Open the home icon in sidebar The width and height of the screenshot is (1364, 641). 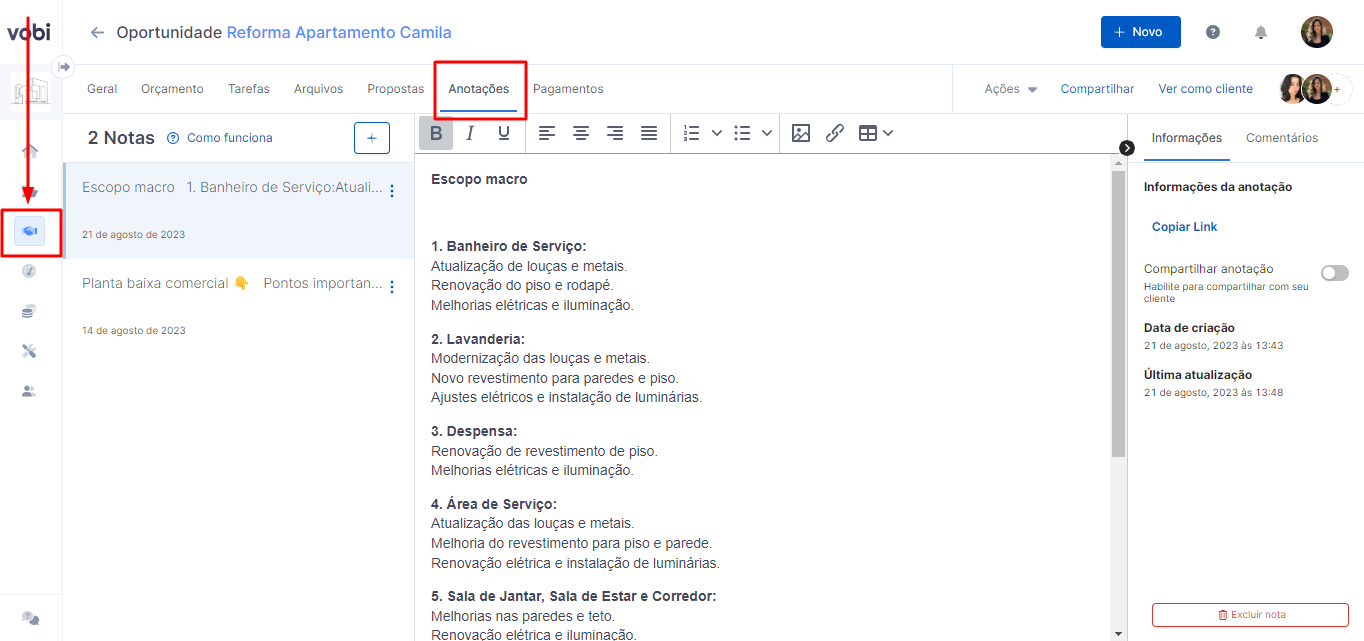(x=29, y=151)
